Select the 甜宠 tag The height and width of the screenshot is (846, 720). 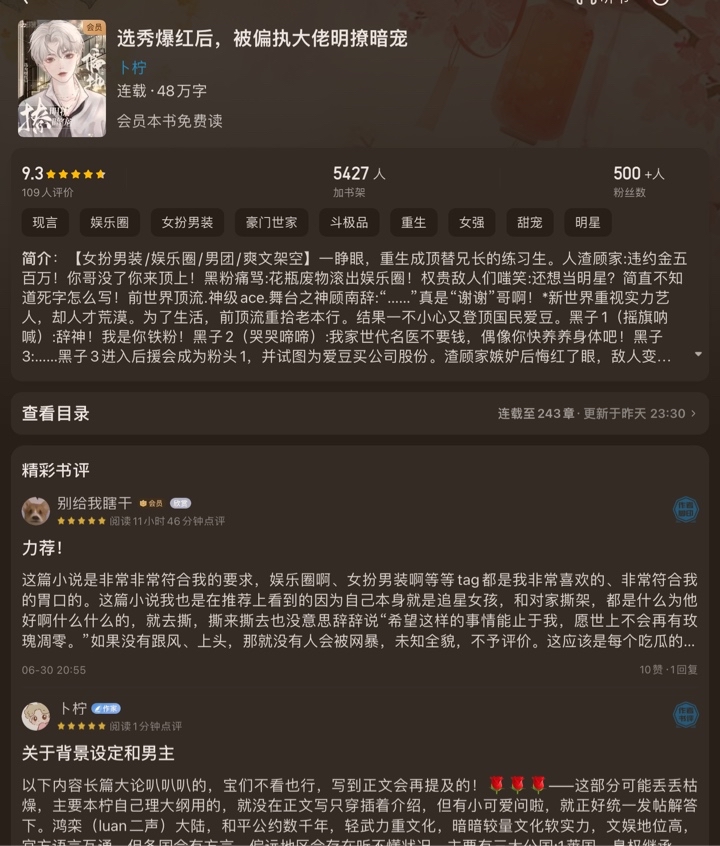530,222
